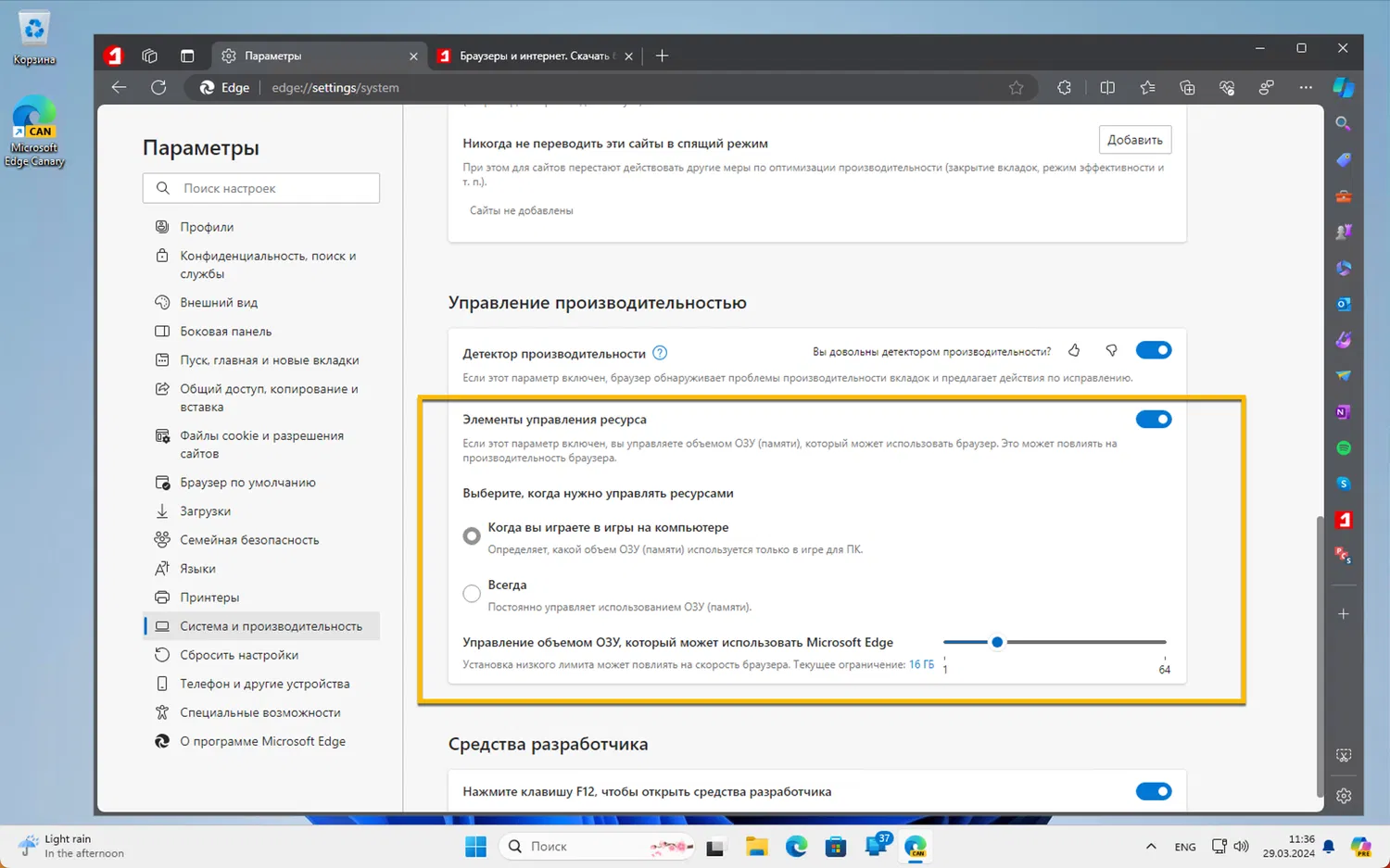Image resolution: width=1390 pixels, height=868 pixels.
Task: Open Outlook from the Edge sidebar
Action: click(x=1343, y=304)
